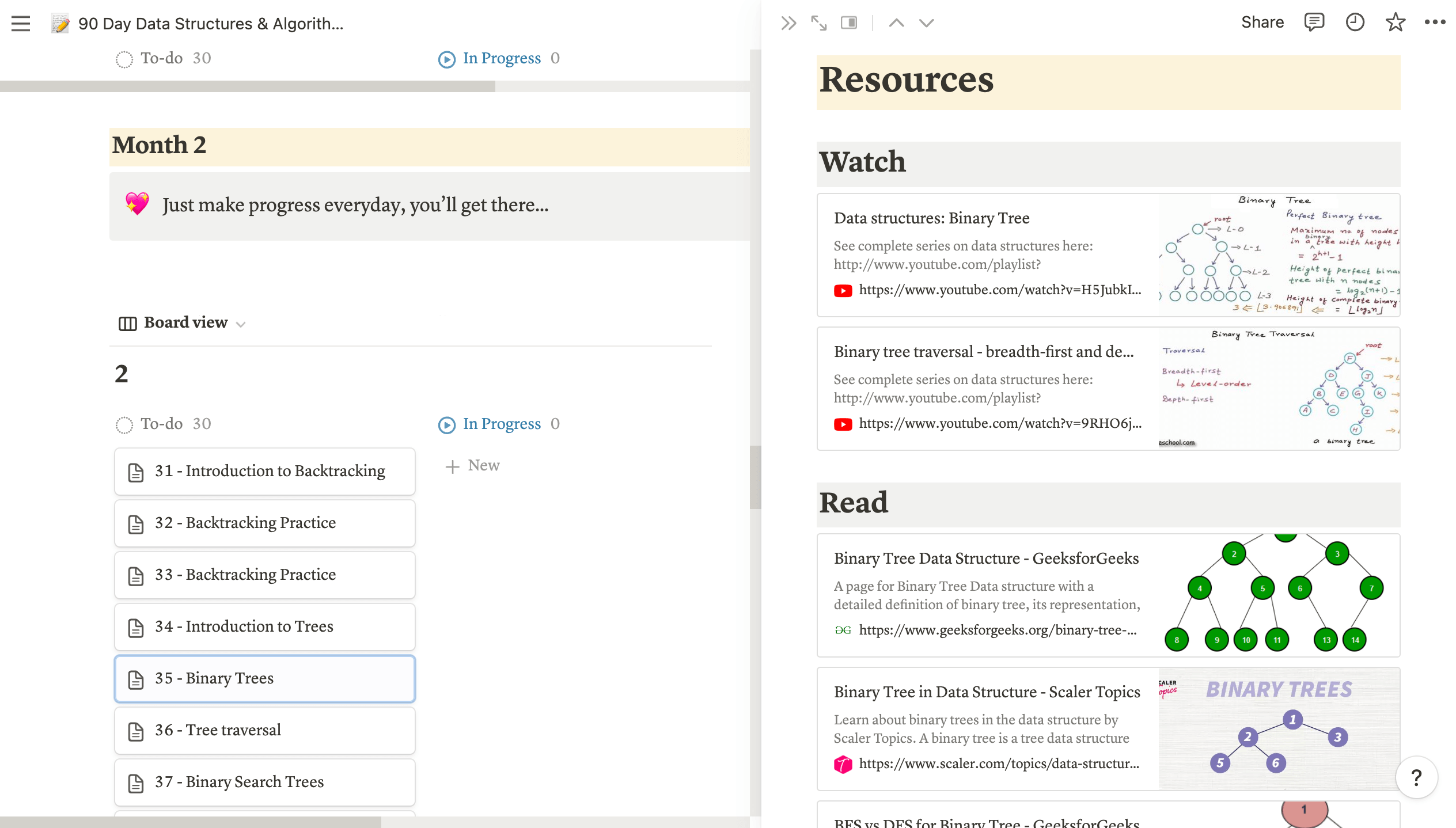Go to next page with down chevron

point(926,23)
